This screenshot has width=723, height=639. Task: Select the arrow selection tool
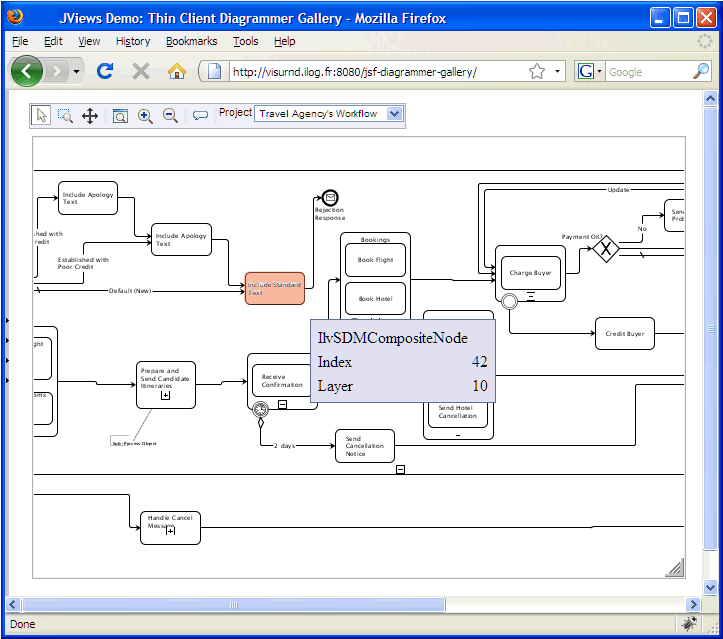[x=41, y=115]
